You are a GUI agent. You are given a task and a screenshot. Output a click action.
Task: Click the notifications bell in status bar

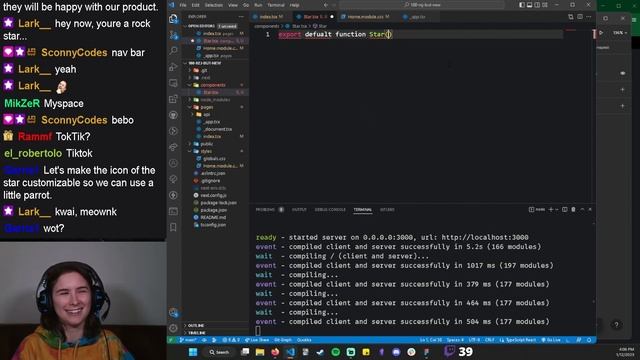pos(589,340)
